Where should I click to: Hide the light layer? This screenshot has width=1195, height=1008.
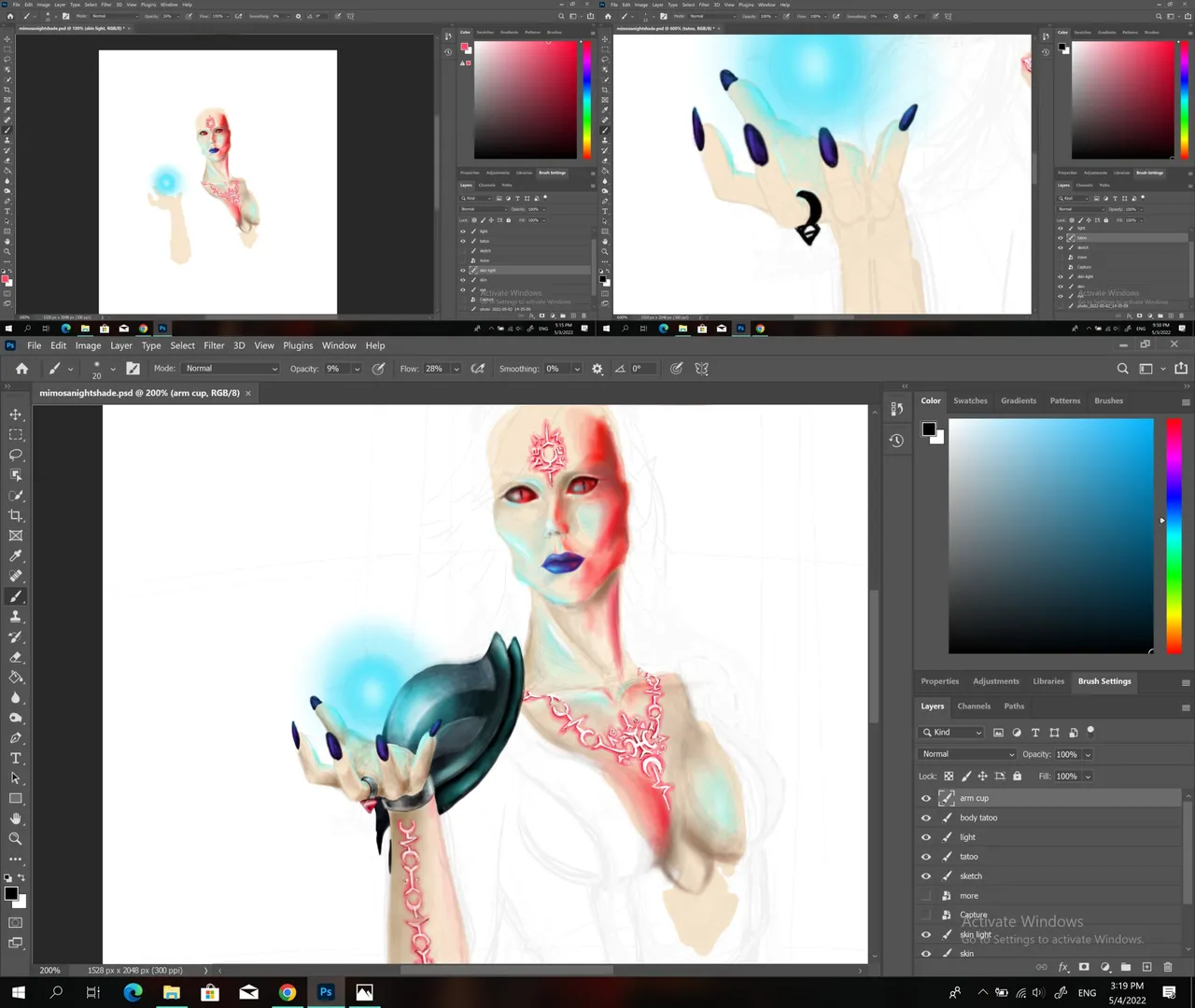pyautogui.click(x=926, y=837)
